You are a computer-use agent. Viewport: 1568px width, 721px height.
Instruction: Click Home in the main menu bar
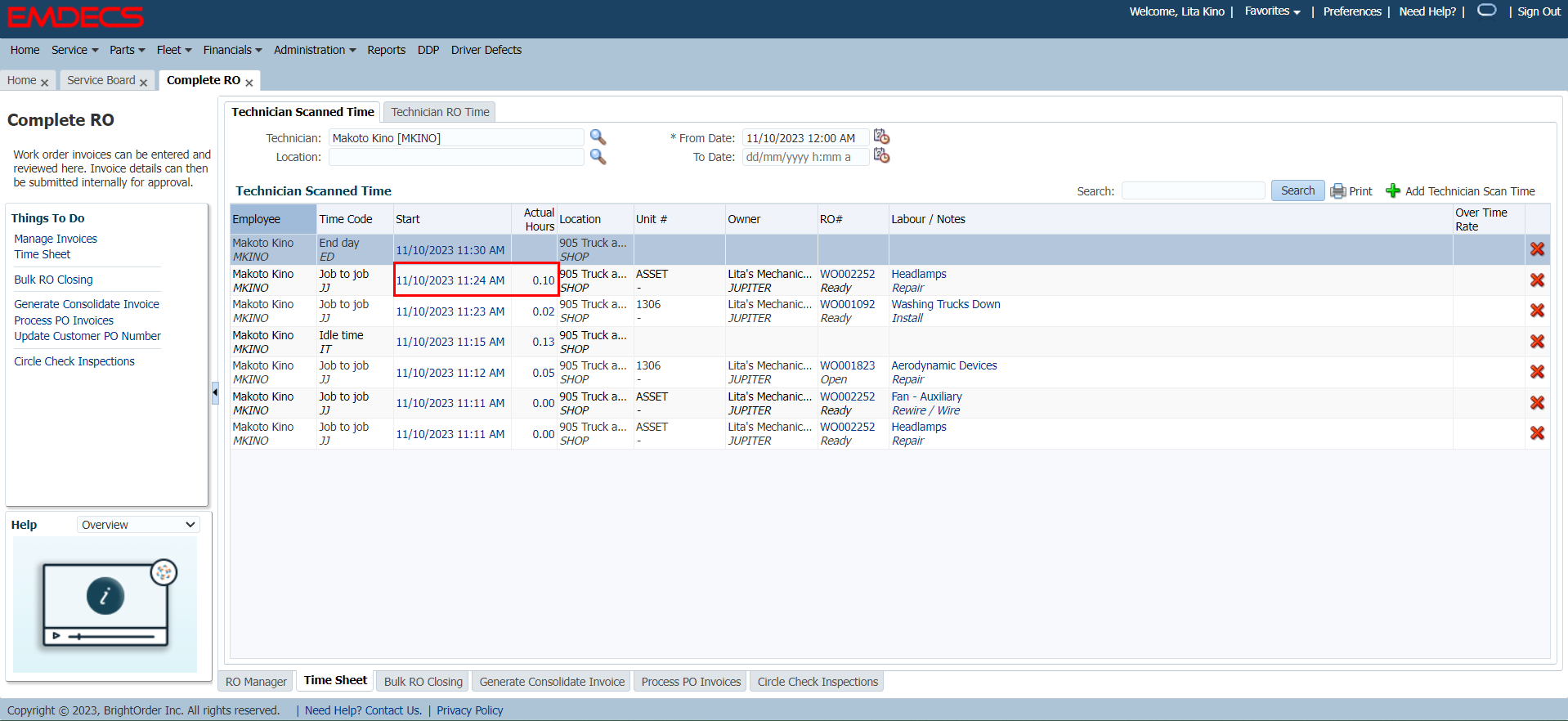click(x=25, y=50)
